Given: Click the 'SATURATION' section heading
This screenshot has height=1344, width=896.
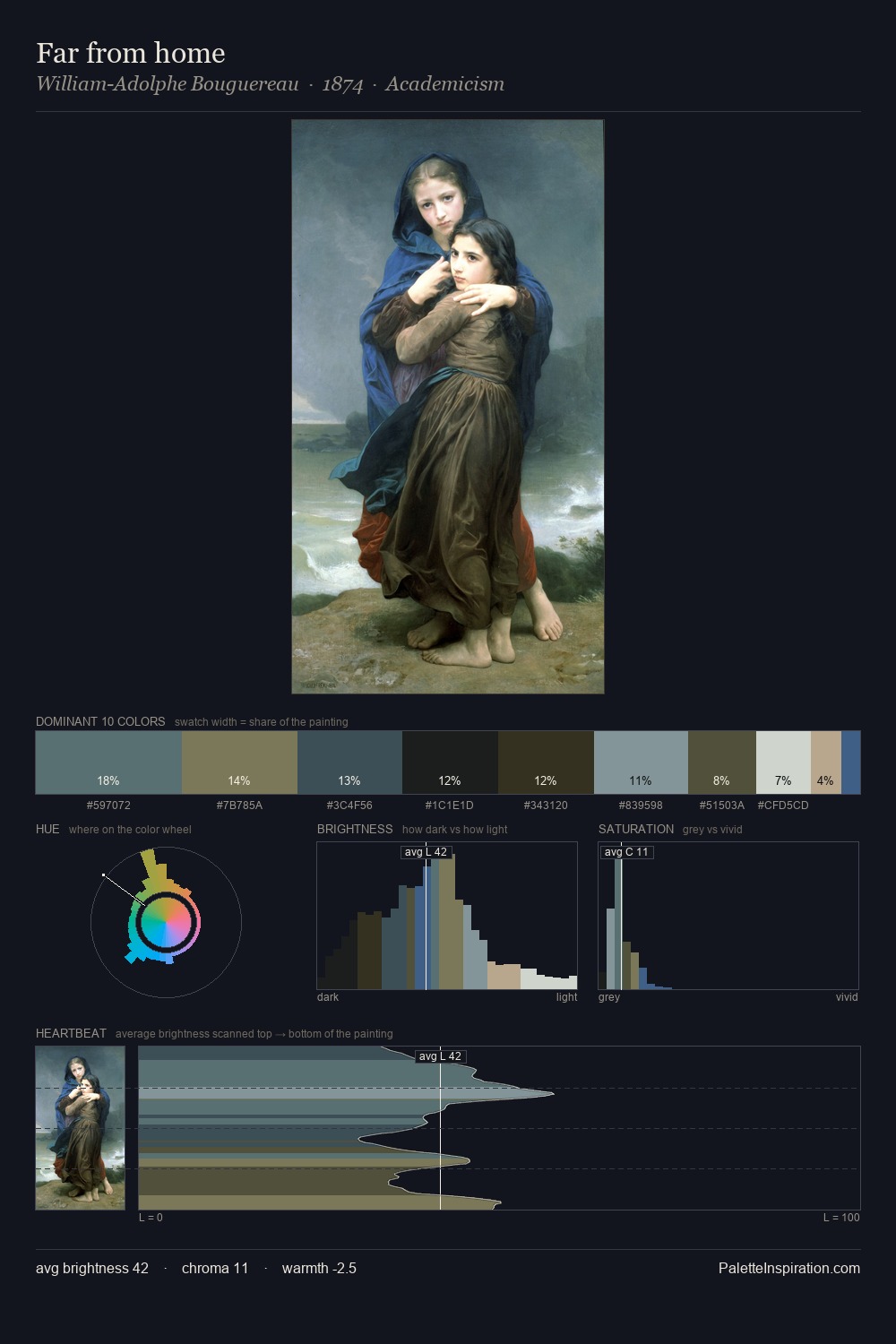Looking at the screenshot, I should click(x=636, y=829).
